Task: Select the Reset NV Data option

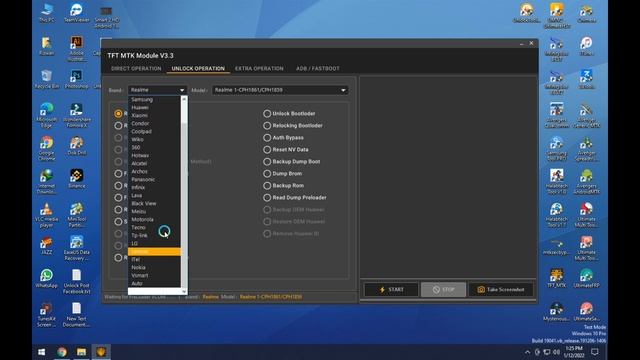Action: (286, 149)
